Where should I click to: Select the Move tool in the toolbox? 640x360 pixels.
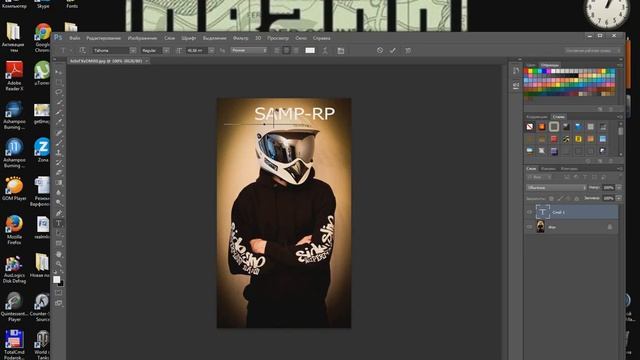[x=59, y=73]
